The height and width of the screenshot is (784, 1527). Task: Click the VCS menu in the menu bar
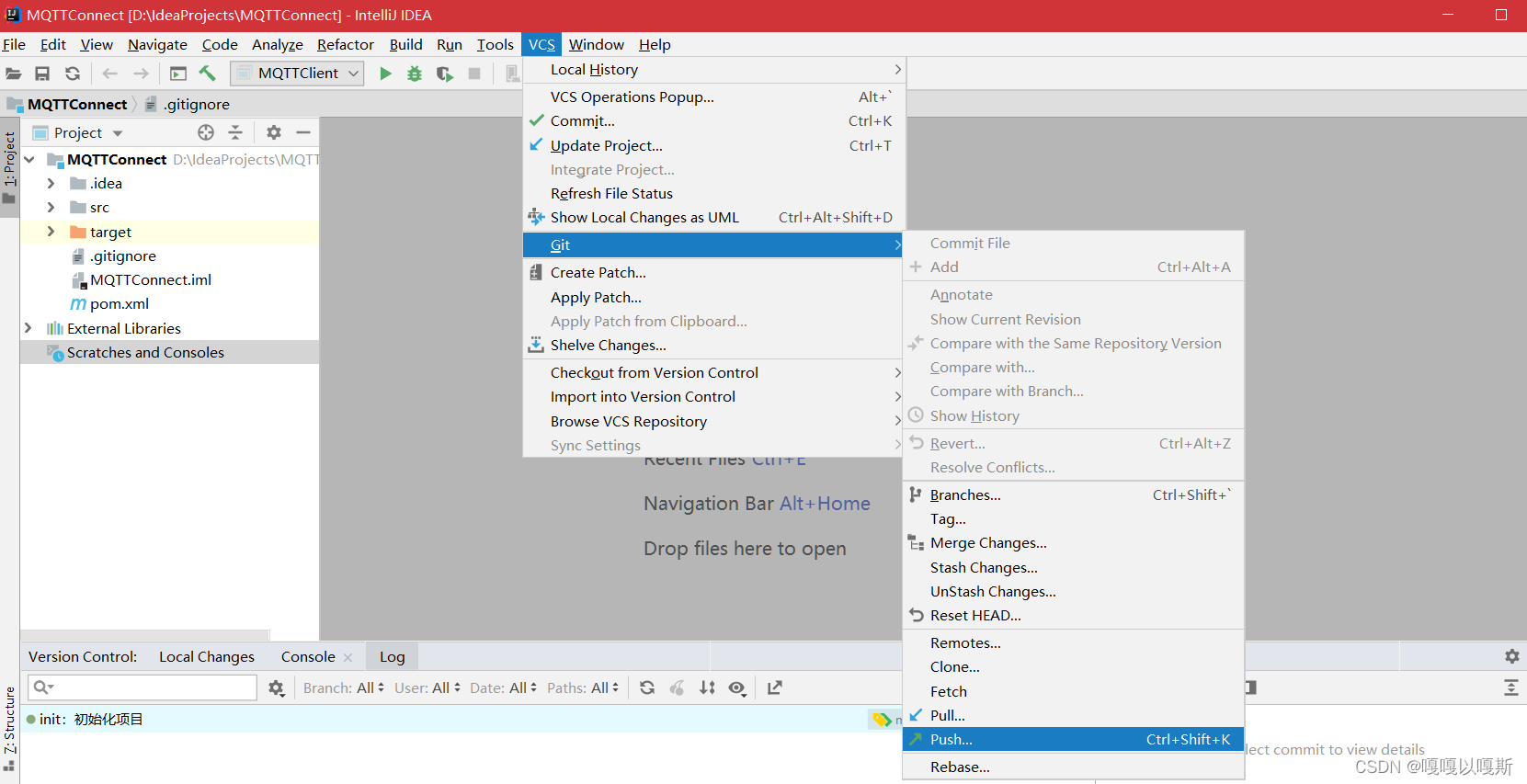tap(541, 44)
